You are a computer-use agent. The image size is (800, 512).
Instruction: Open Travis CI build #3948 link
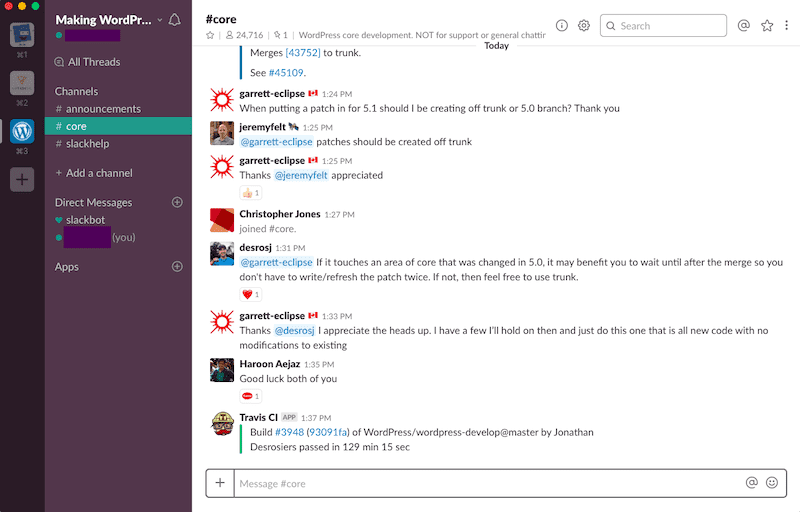click(x=289, y=432)
